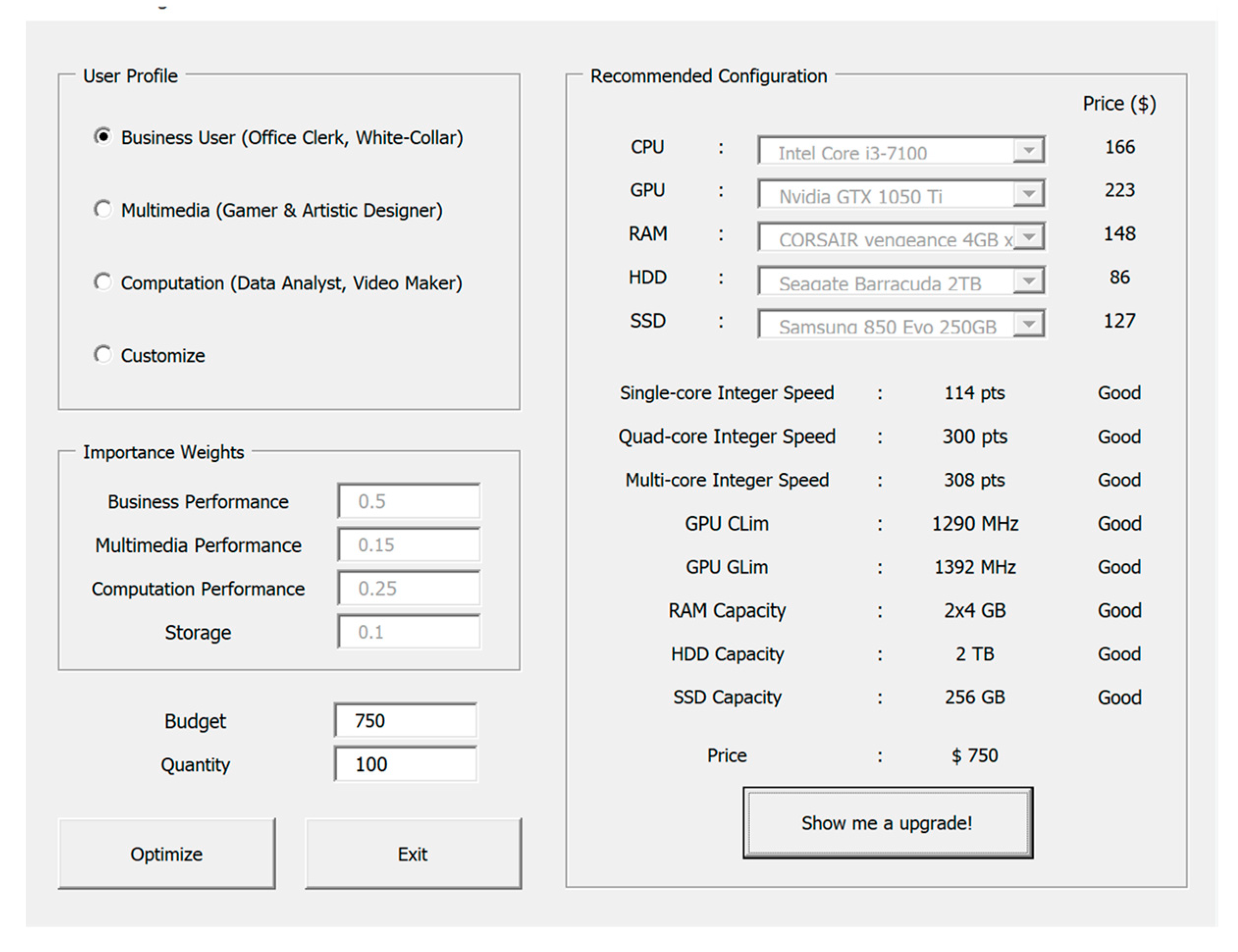The width and height of the screenshot is (1238, 952).
Task: Select the Computation Performance weight box
Action: tap(409, 588)
